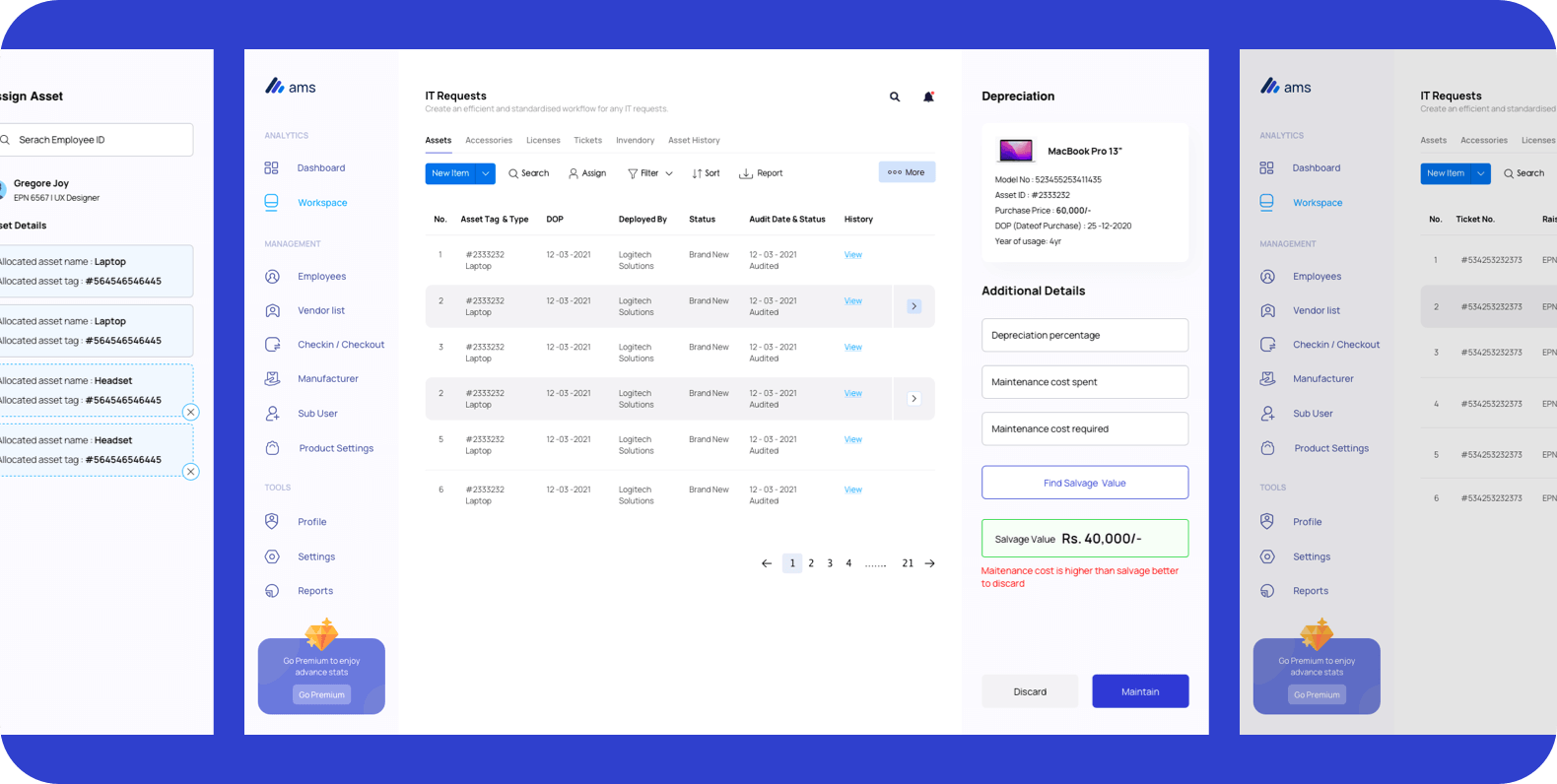Click the Reports icon in Tools section
Screen dimensions: 1557x784
tap(273, 591)
